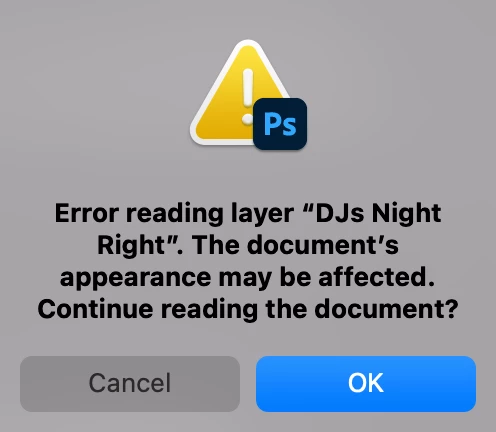Click the dot of the exclamation mark
The width and height of the screenshot is (496, 432).
click(247, 120)
